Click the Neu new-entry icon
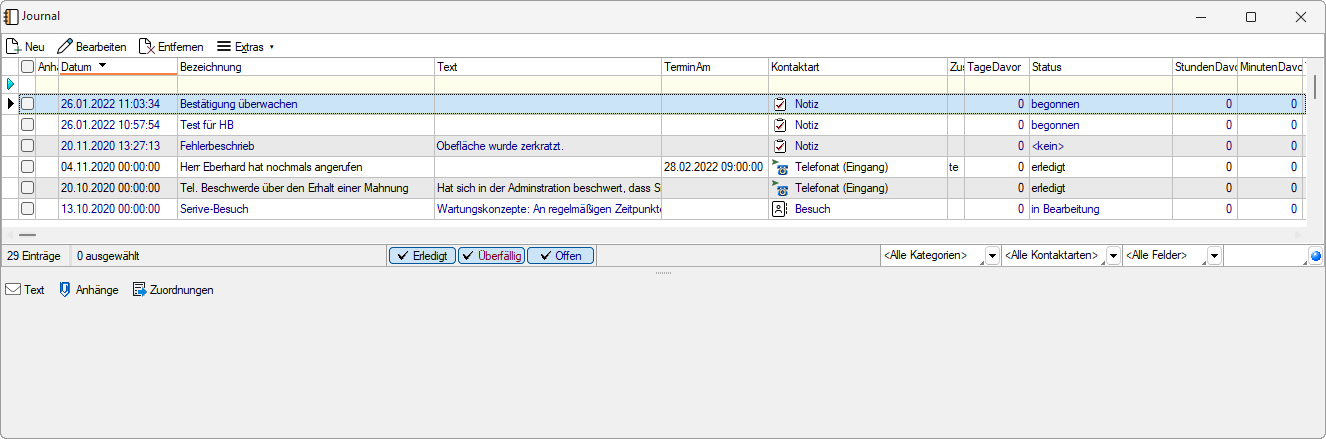 click(14, 46)
